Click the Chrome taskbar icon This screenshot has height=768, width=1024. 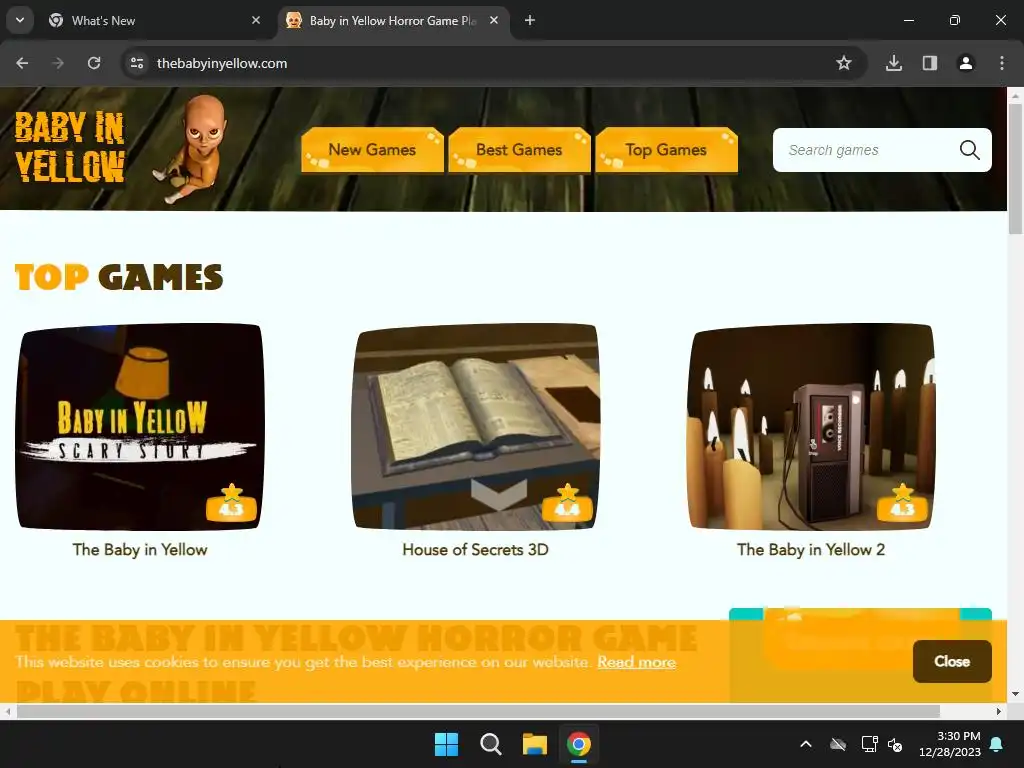(x=579, y=744)
